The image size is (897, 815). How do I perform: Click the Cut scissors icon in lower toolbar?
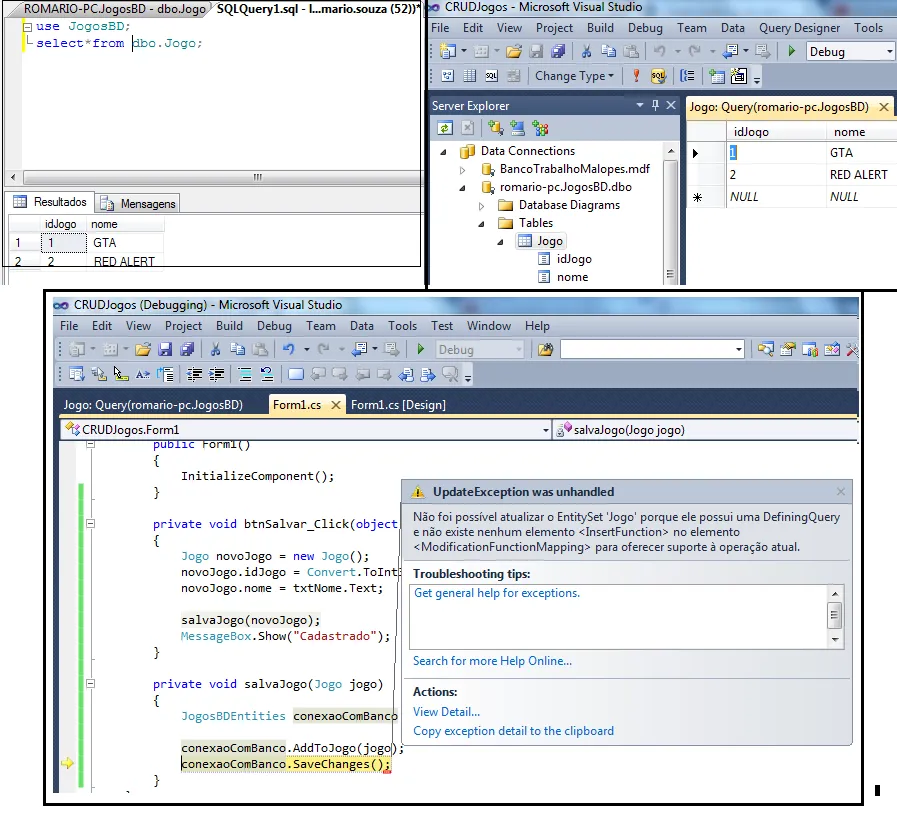(214, 350)
